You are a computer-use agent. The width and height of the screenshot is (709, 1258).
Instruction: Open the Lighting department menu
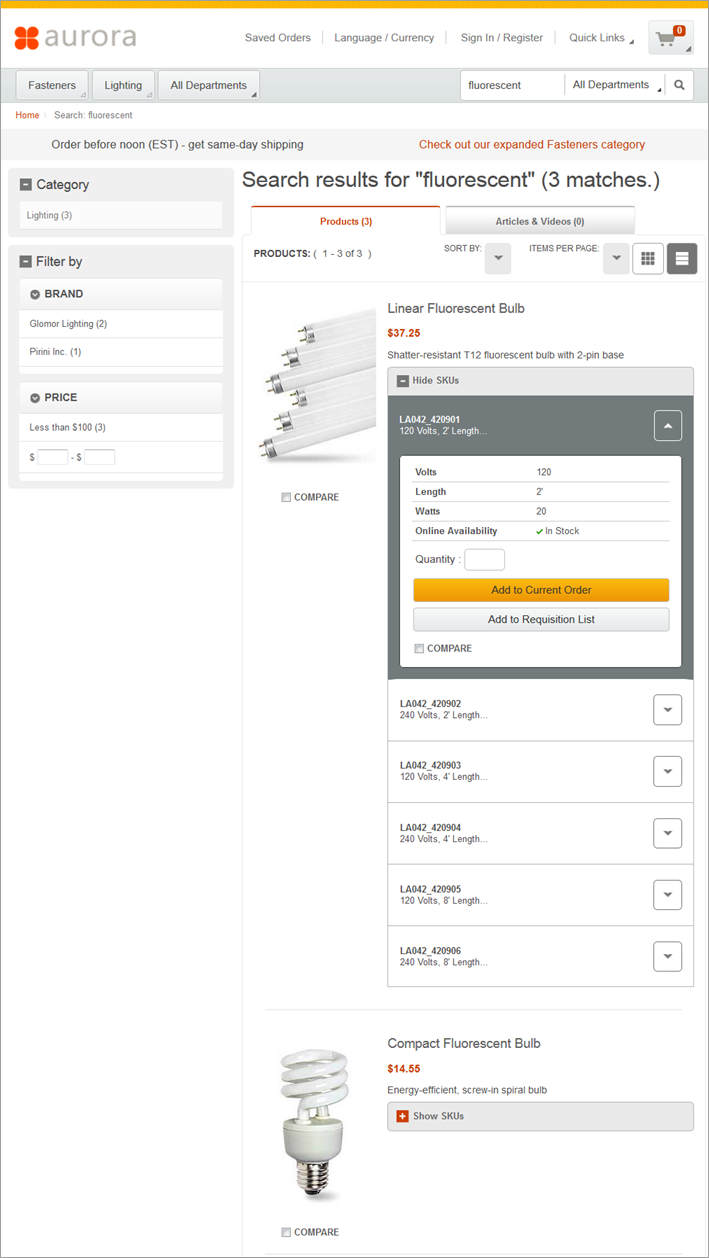coord(124,85)
